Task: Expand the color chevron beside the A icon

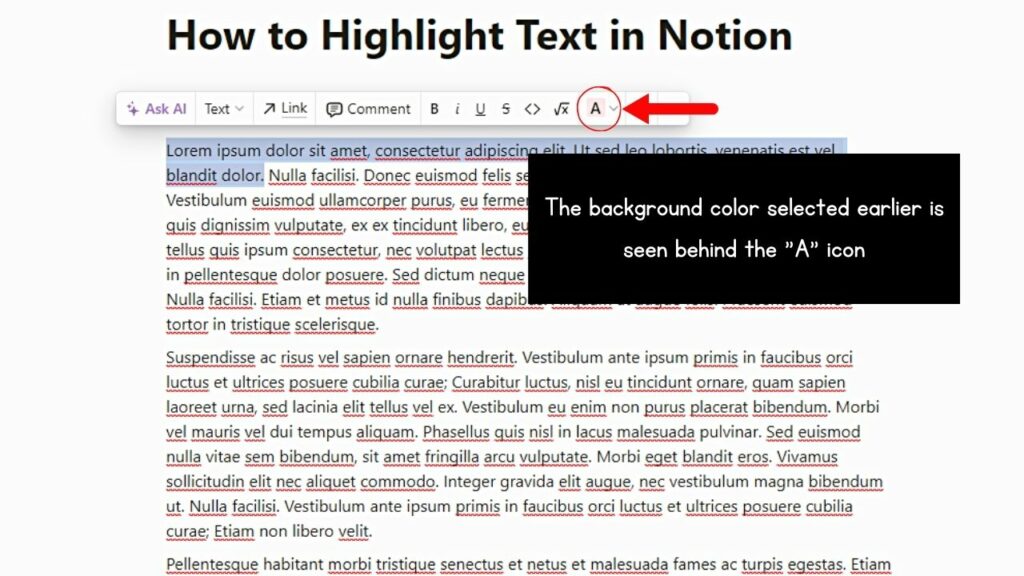Action: (613, 108)
